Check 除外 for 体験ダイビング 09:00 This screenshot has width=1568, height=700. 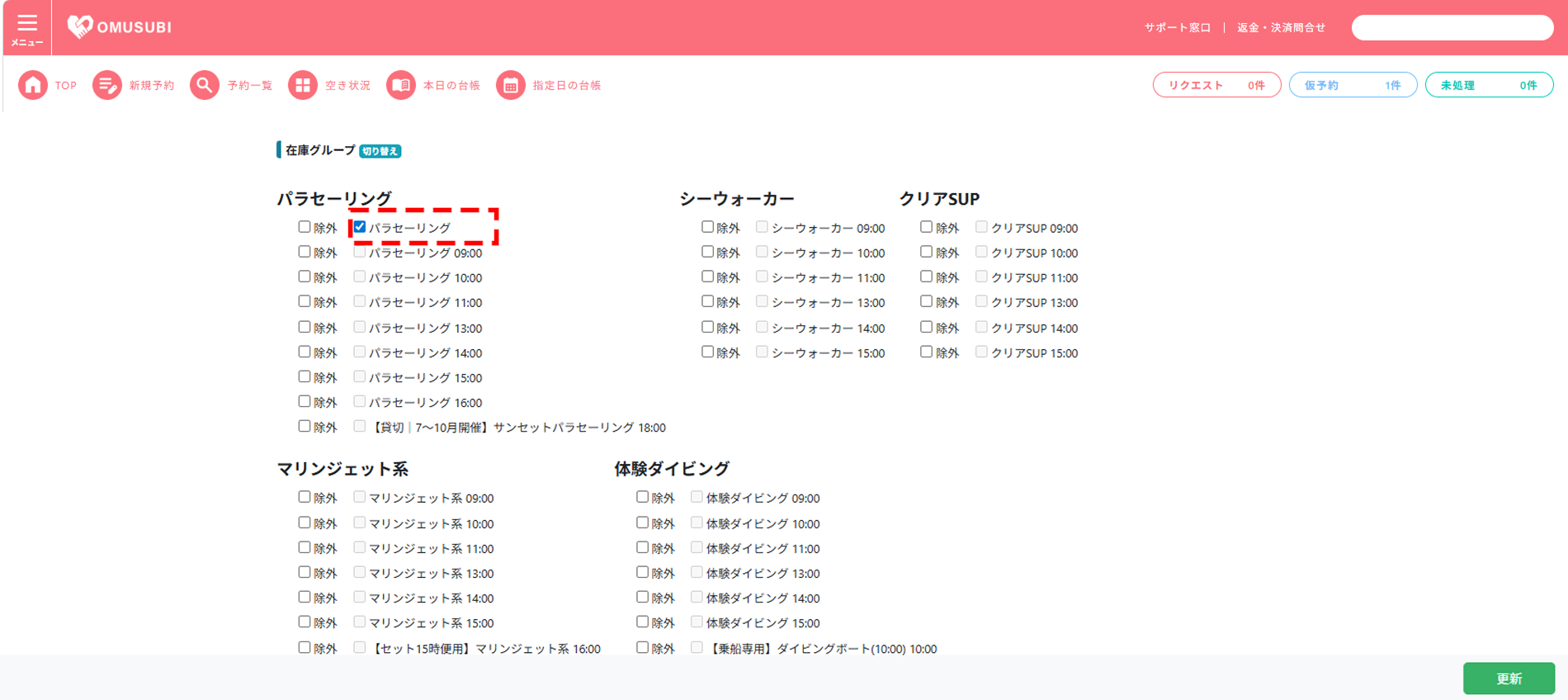[x=642, y=497]
